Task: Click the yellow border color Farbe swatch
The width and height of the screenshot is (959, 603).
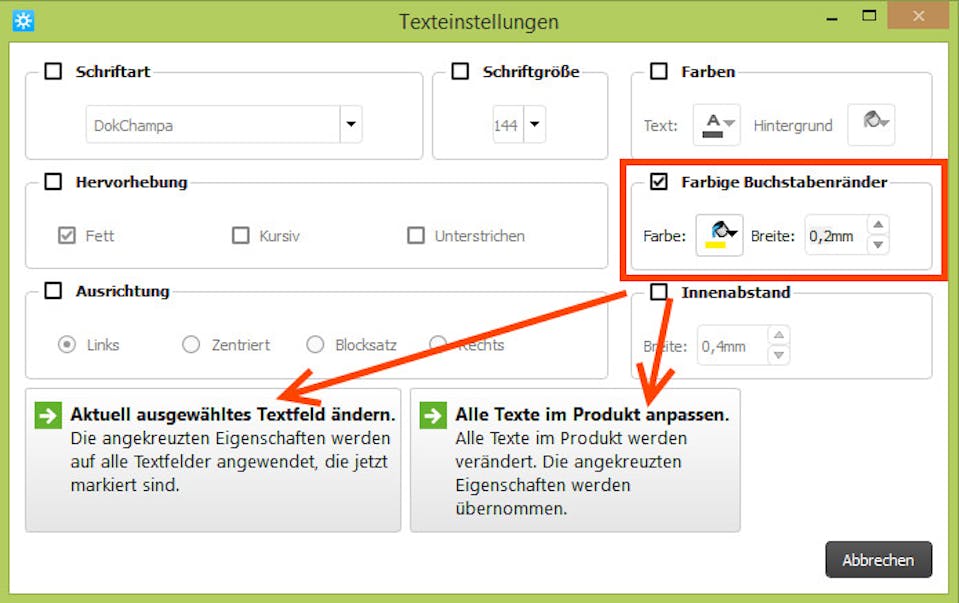Action: coord(719,236)
